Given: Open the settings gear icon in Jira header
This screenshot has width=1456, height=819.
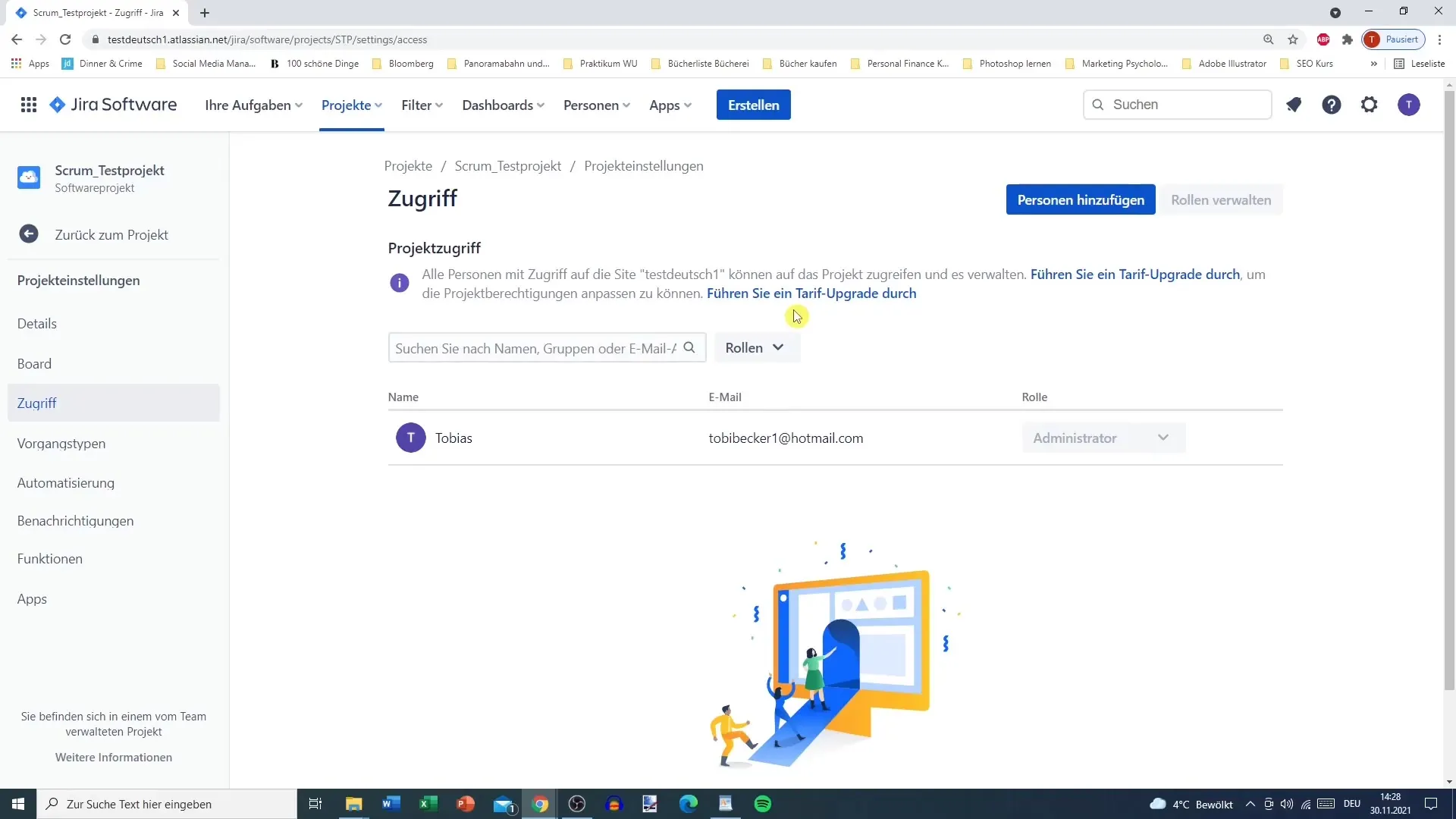Looking at the screenshot, I should (x=1369, y=105).
